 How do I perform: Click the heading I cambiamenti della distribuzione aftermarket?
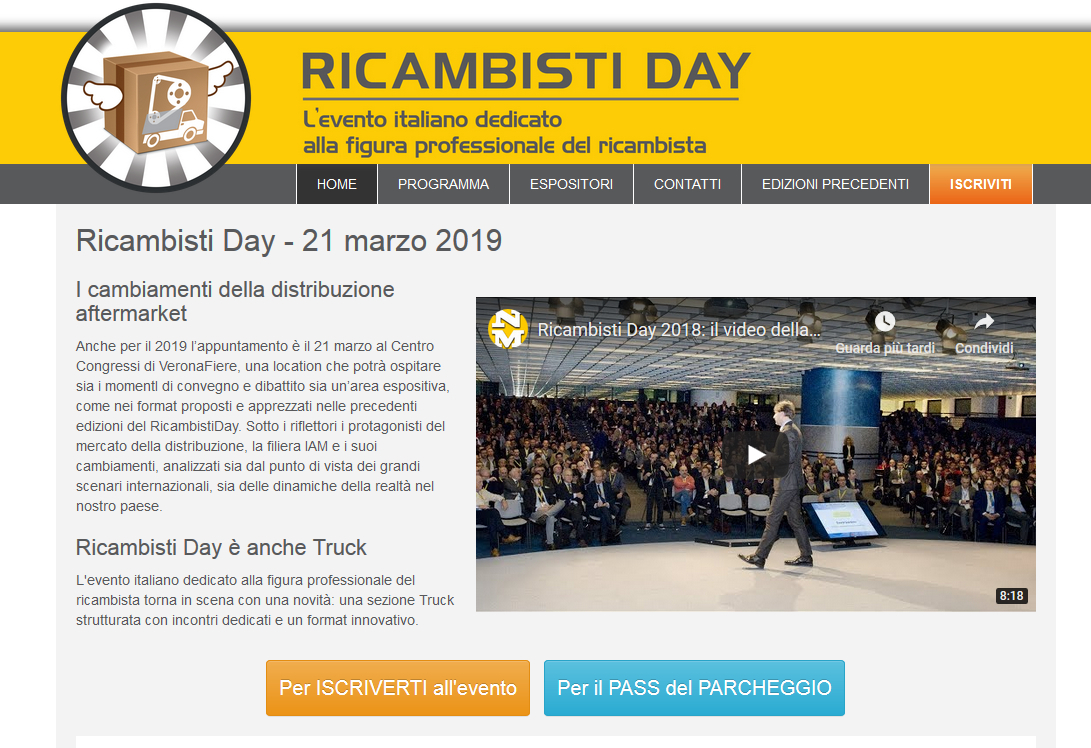235,301
